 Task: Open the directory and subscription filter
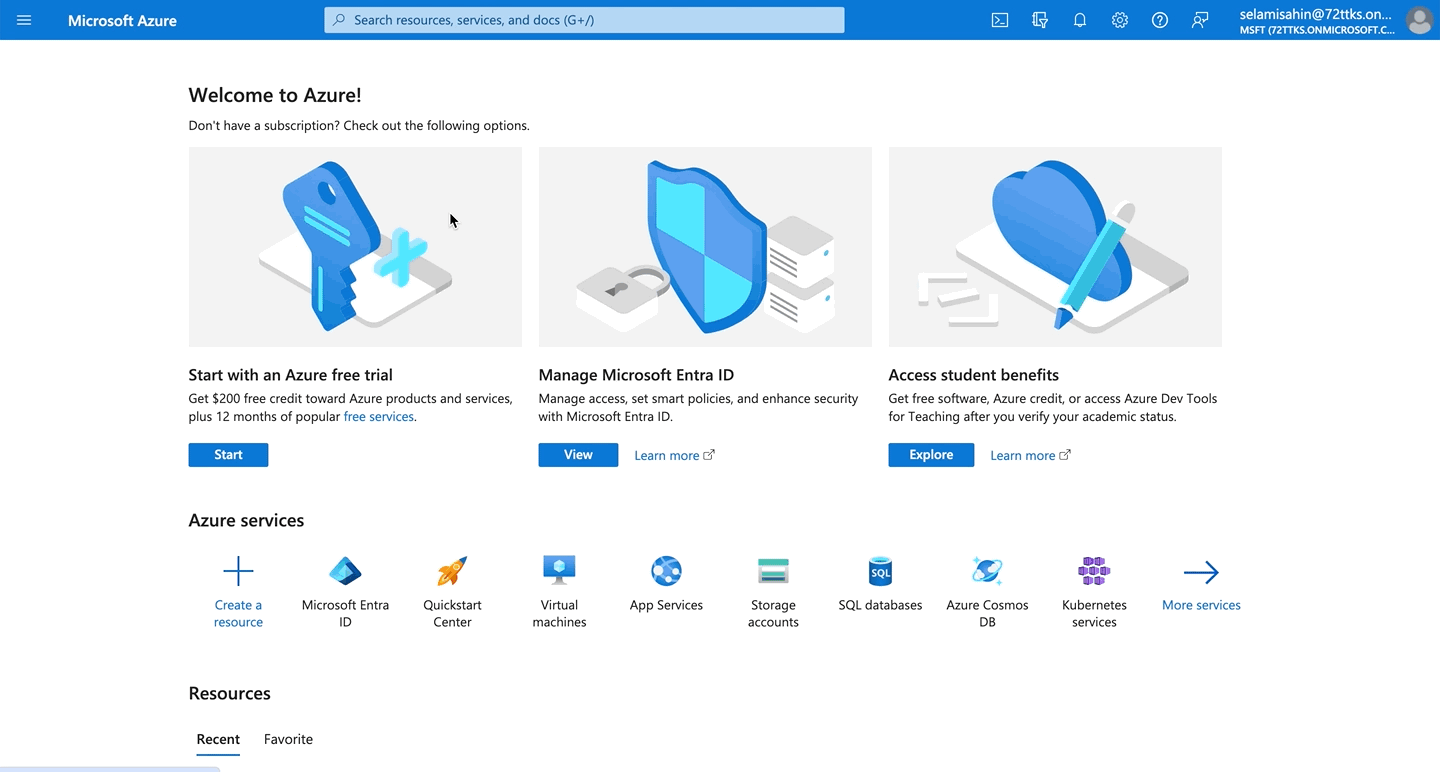tap(1040, 19)
